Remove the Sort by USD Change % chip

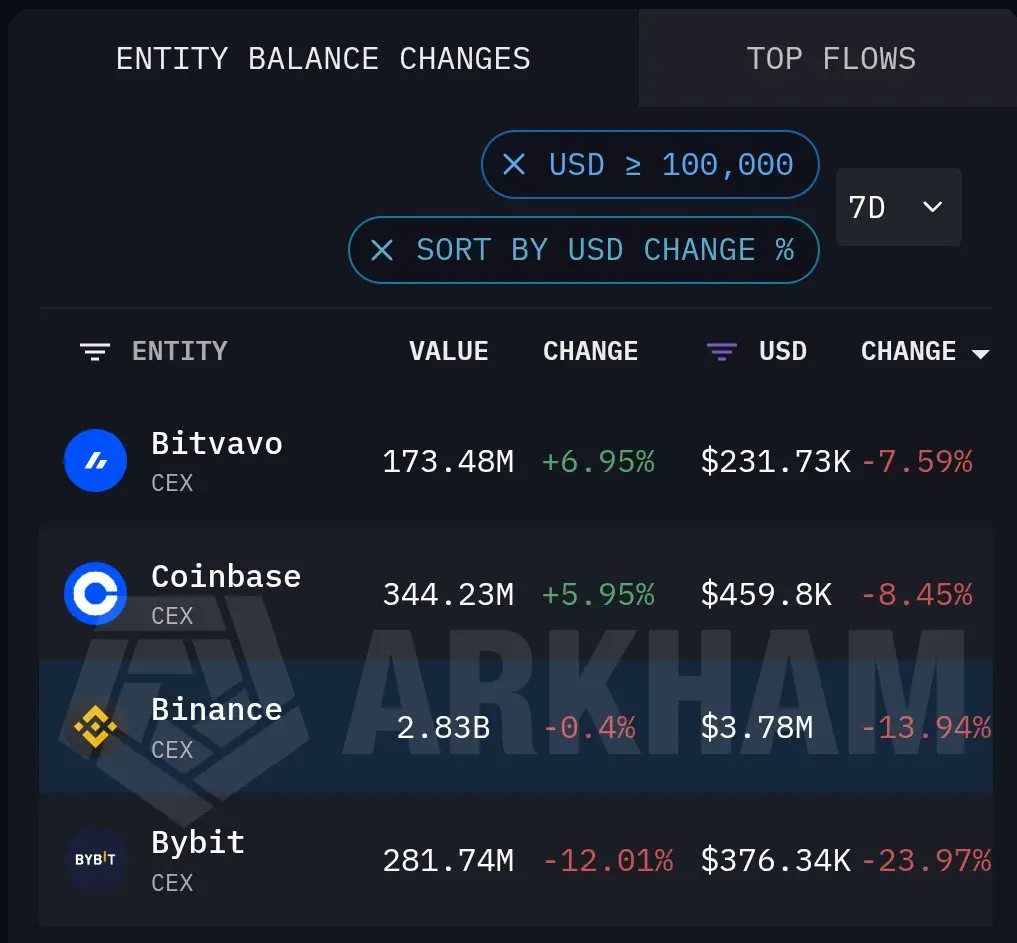pos(382,250)
